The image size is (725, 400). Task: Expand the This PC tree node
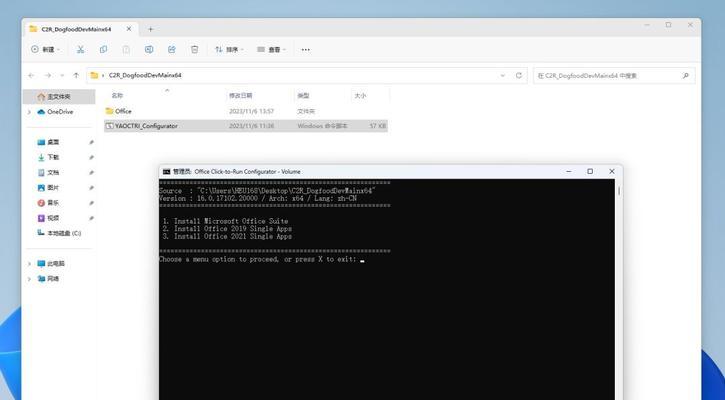coord(30,264)
